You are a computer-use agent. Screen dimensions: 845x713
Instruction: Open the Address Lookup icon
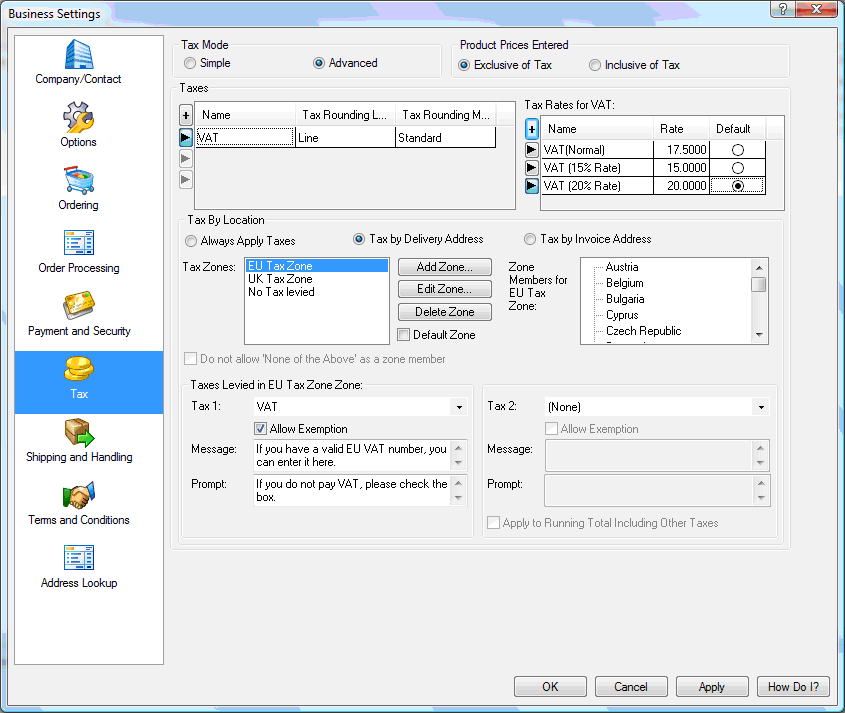(78, 560)
